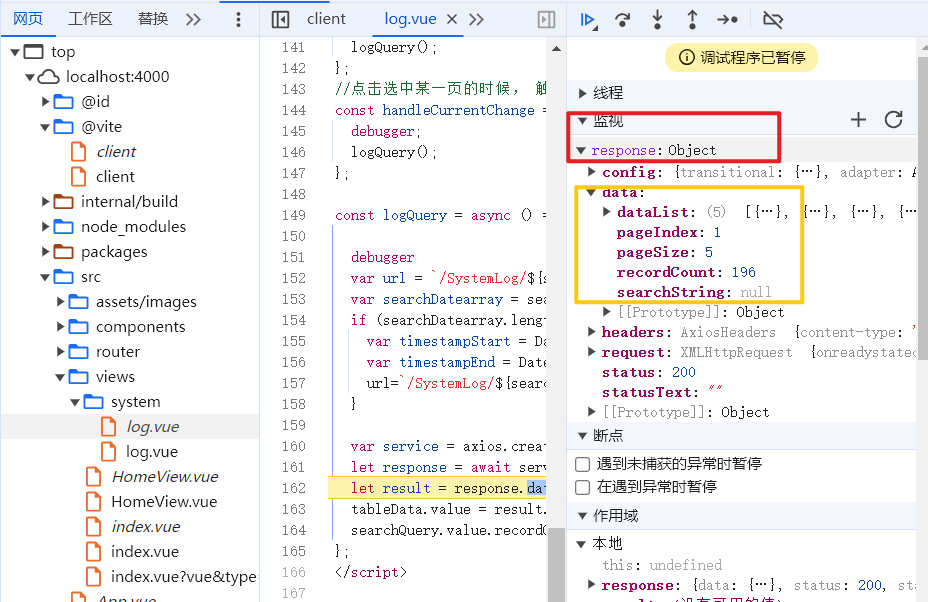
Task: Select the log.vue editor tab
Action: [410, 19]
